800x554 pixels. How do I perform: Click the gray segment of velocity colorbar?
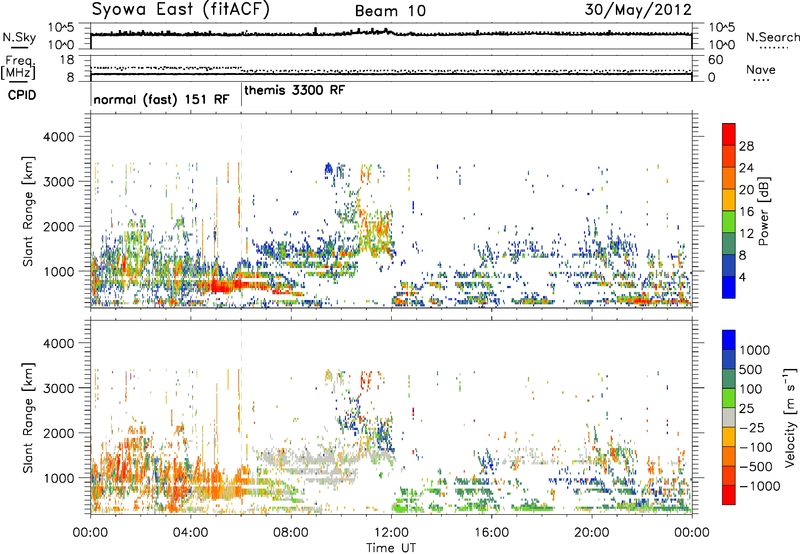click(x=729, y=417)
